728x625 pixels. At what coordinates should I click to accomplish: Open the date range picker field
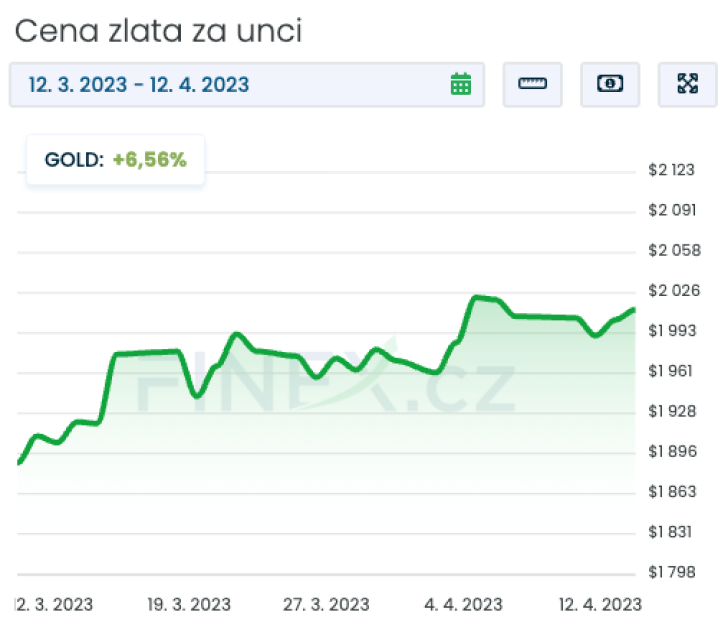point(247,85)
